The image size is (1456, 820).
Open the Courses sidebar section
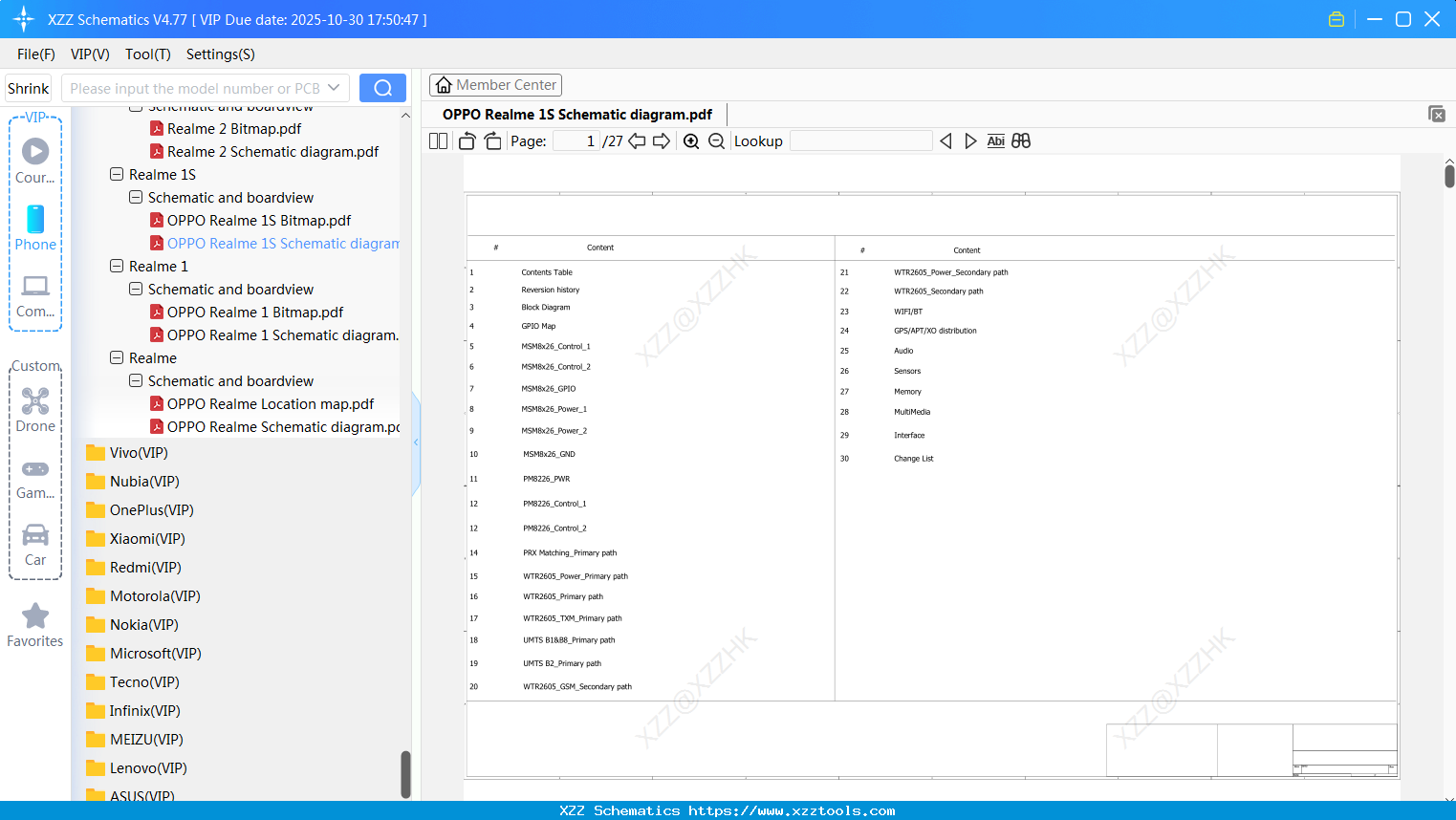35,161
